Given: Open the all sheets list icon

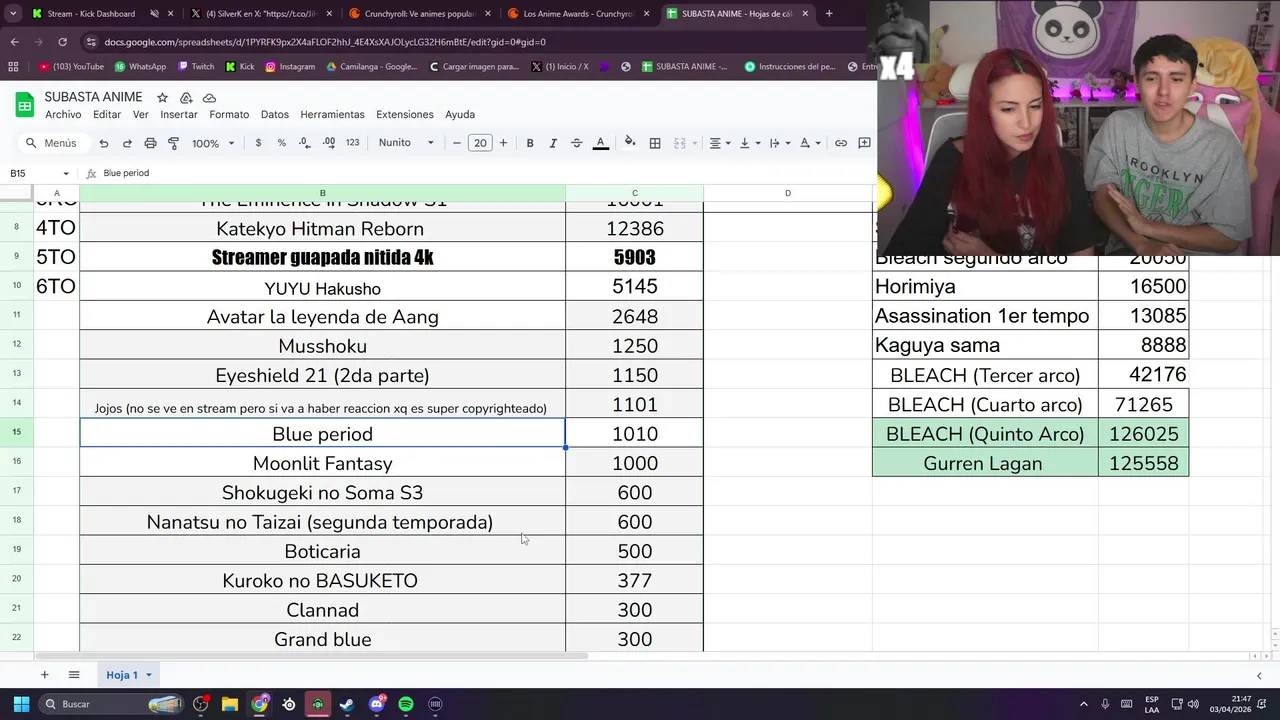Looking at the screenshot, I should tap(74, 675).
